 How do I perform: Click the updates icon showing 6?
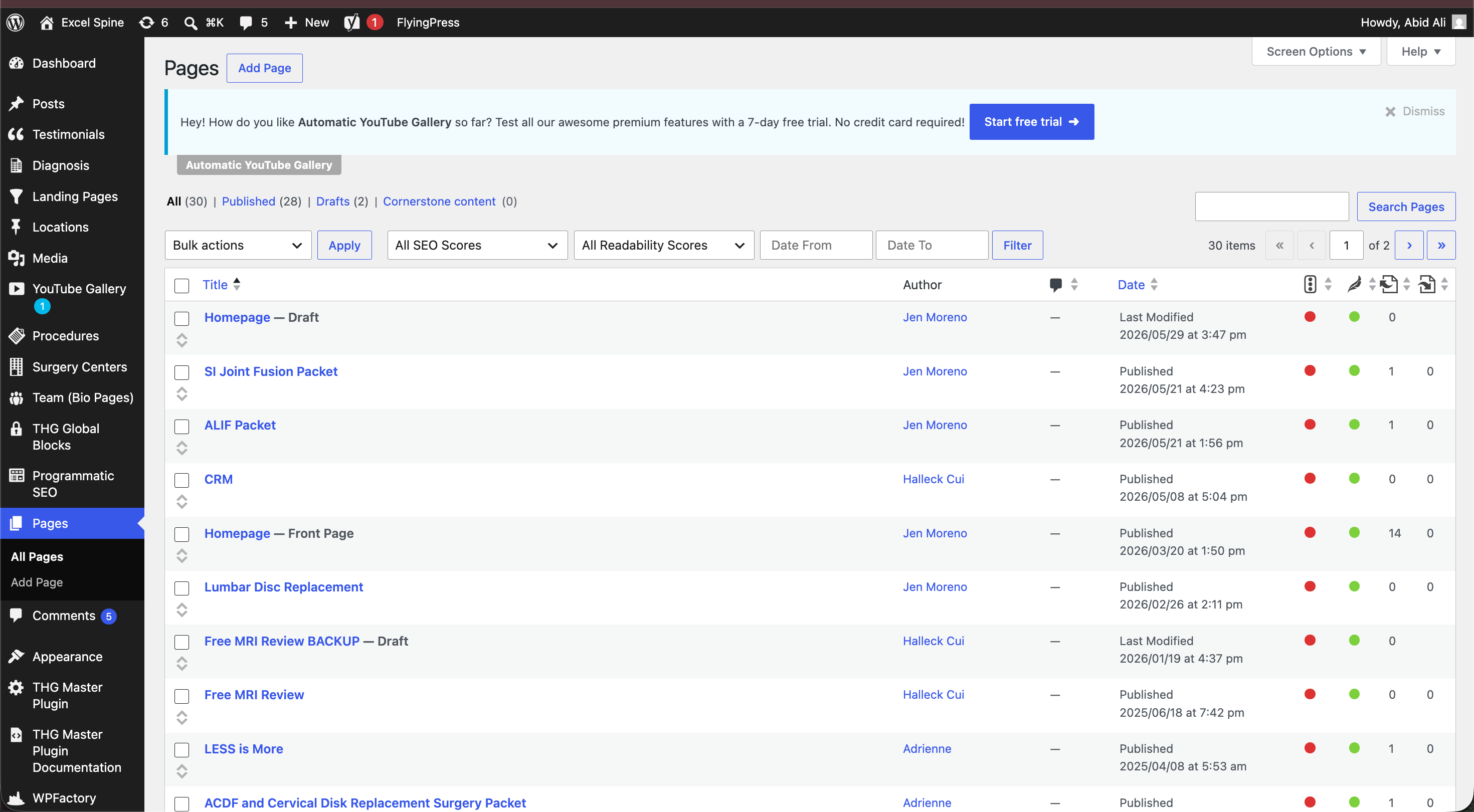[153, 23]
